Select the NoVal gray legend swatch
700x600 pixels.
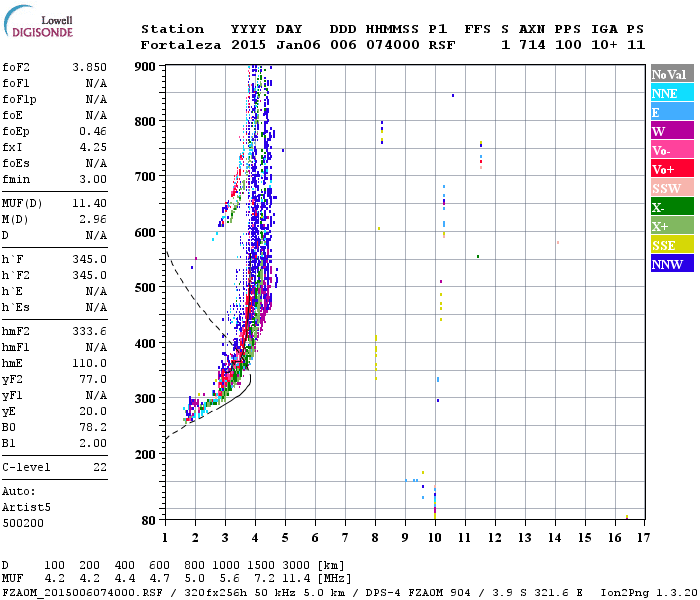(x=672, y=74)
